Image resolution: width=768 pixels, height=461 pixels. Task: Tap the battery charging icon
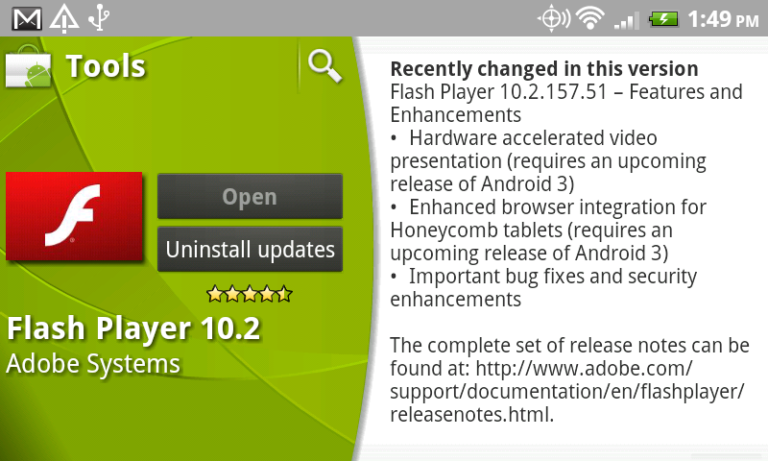(x=663, y=19)
